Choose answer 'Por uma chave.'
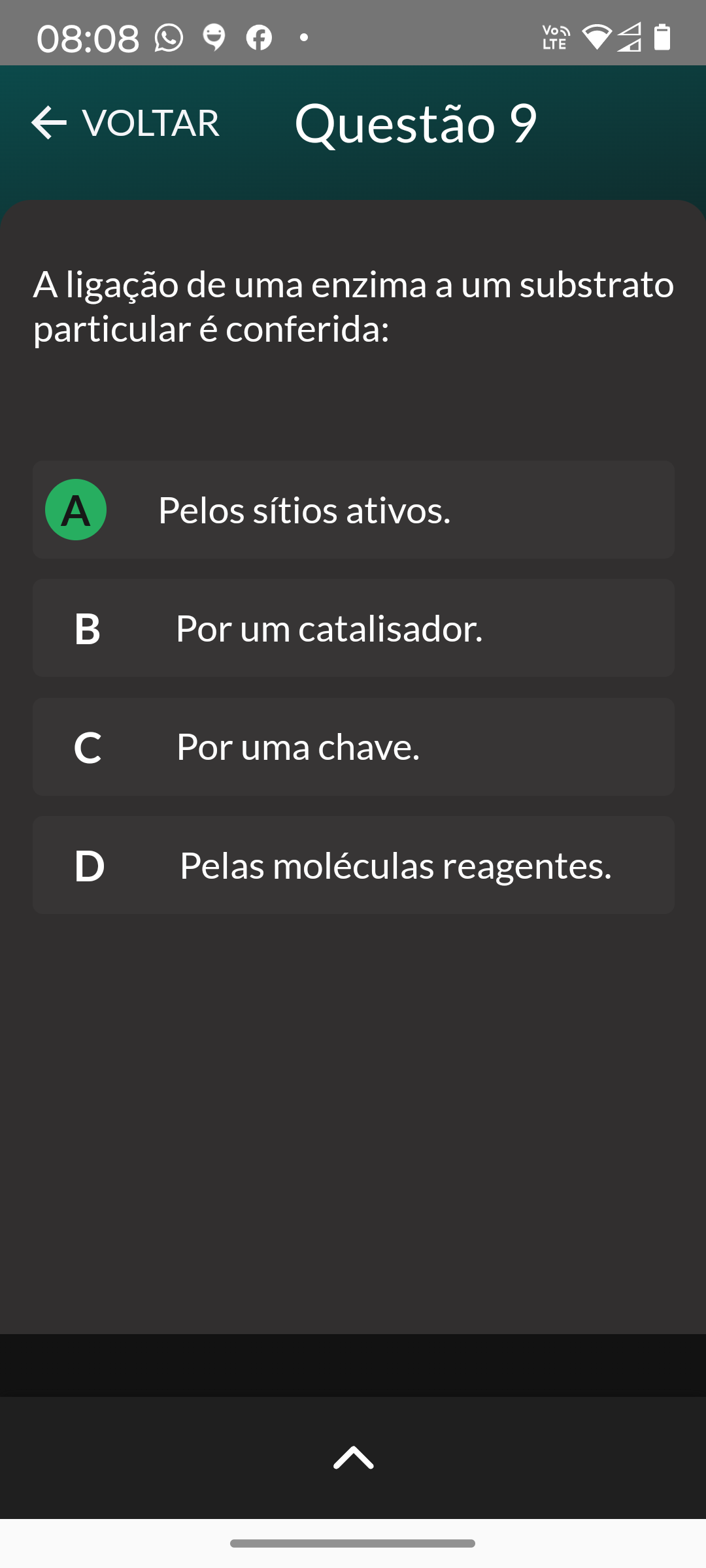706x1568 pixels. click(298, 747)
